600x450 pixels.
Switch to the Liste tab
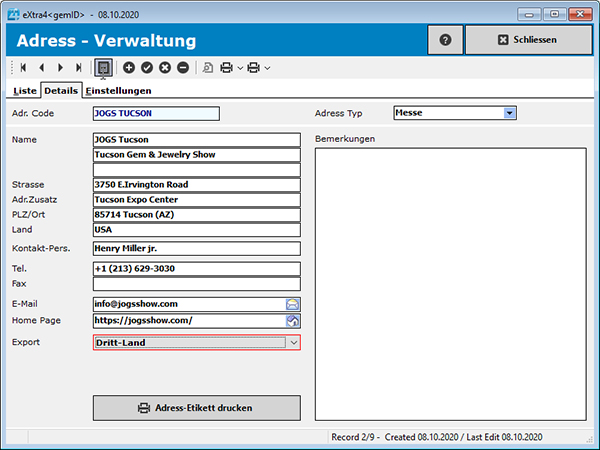[x=25, y=90]
